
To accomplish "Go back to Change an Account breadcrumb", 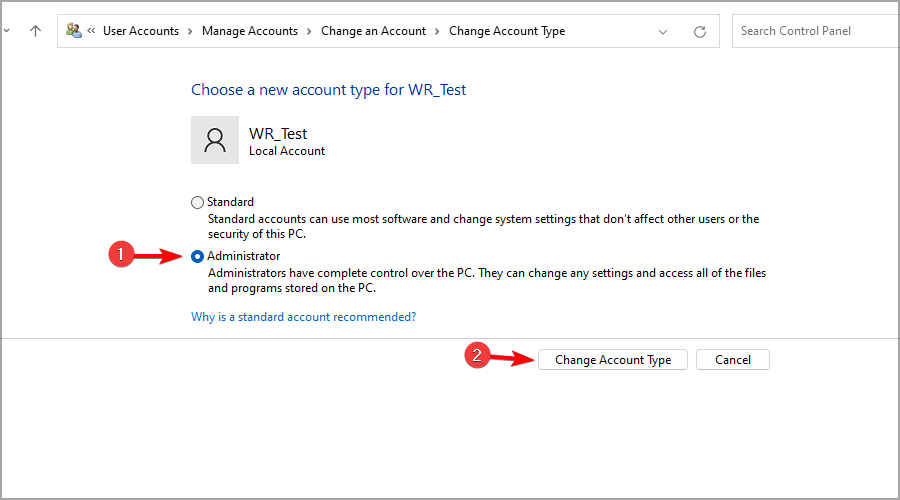I will (374, 31).
